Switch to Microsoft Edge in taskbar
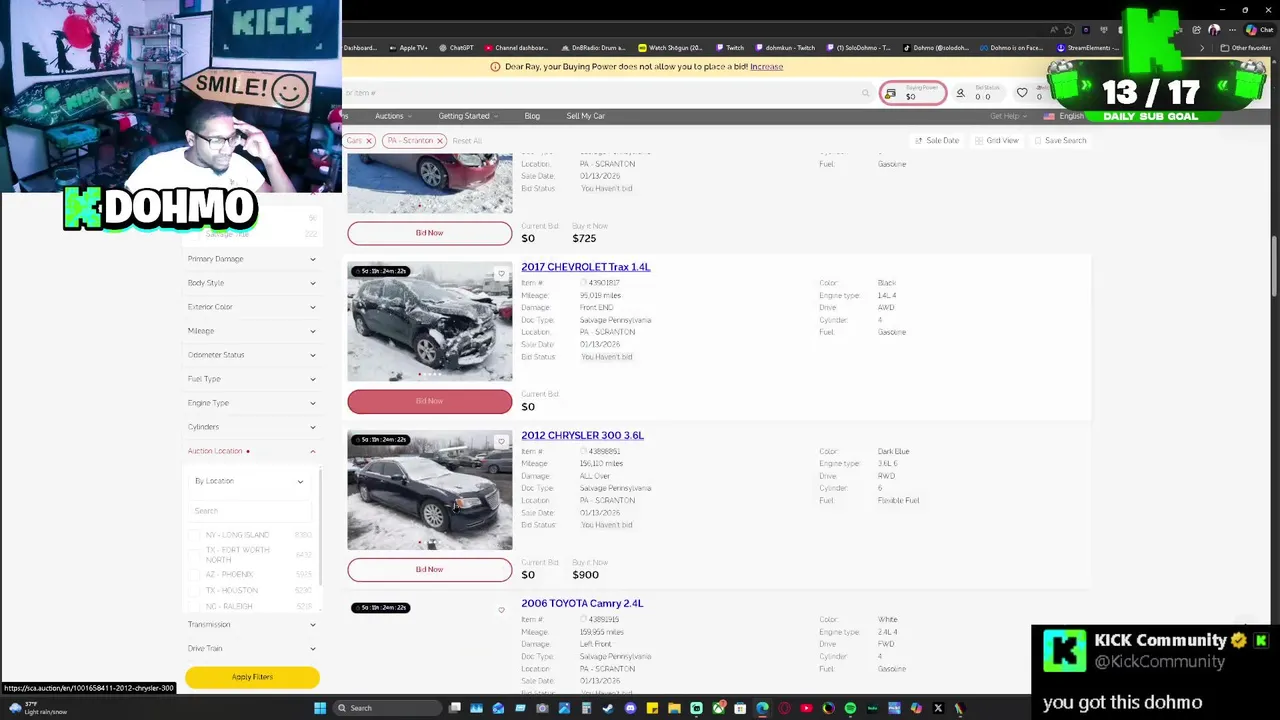This screenshot has width=1280, height=720. pyautogui.click(x=762, y=708)
